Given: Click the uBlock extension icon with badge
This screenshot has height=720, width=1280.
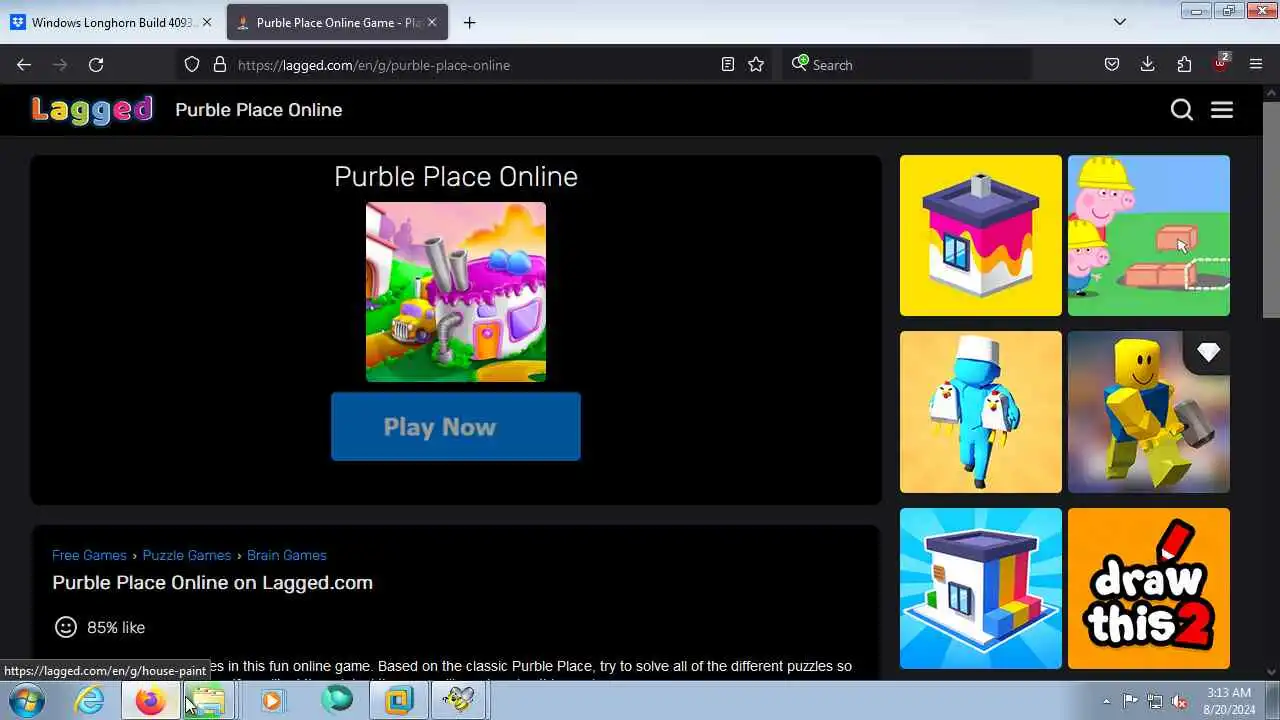Looking at the screenshot, I should (x=1221, y=63).
